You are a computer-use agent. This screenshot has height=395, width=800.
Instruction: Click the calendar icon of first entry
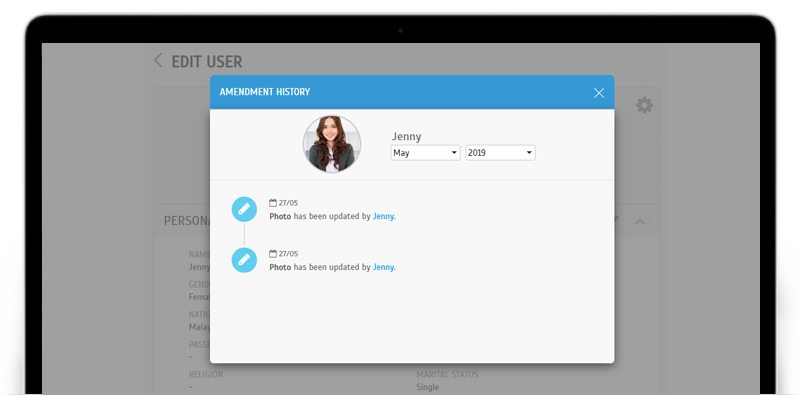(x=273, y=203)
